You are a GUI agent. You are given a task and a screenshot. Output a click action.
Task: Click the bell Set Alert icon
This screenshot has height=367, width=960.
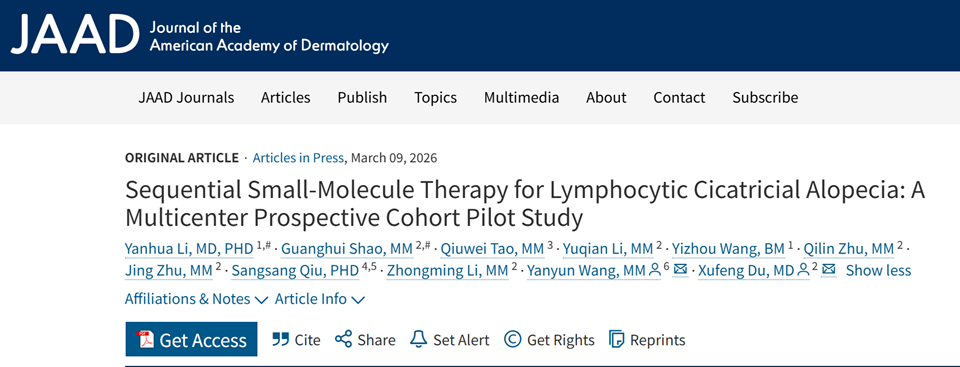click(x=418, y=339)
